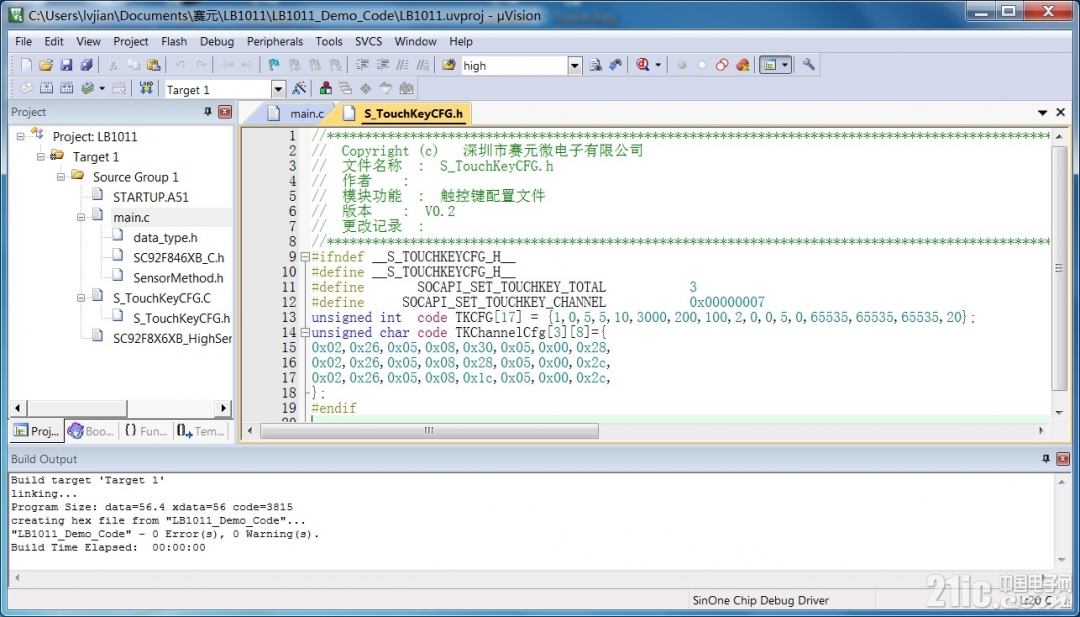This screenshot has height=617, width=1080.
Task: Save all files with the multi-disk icon
Action: [x=86, y=65]
